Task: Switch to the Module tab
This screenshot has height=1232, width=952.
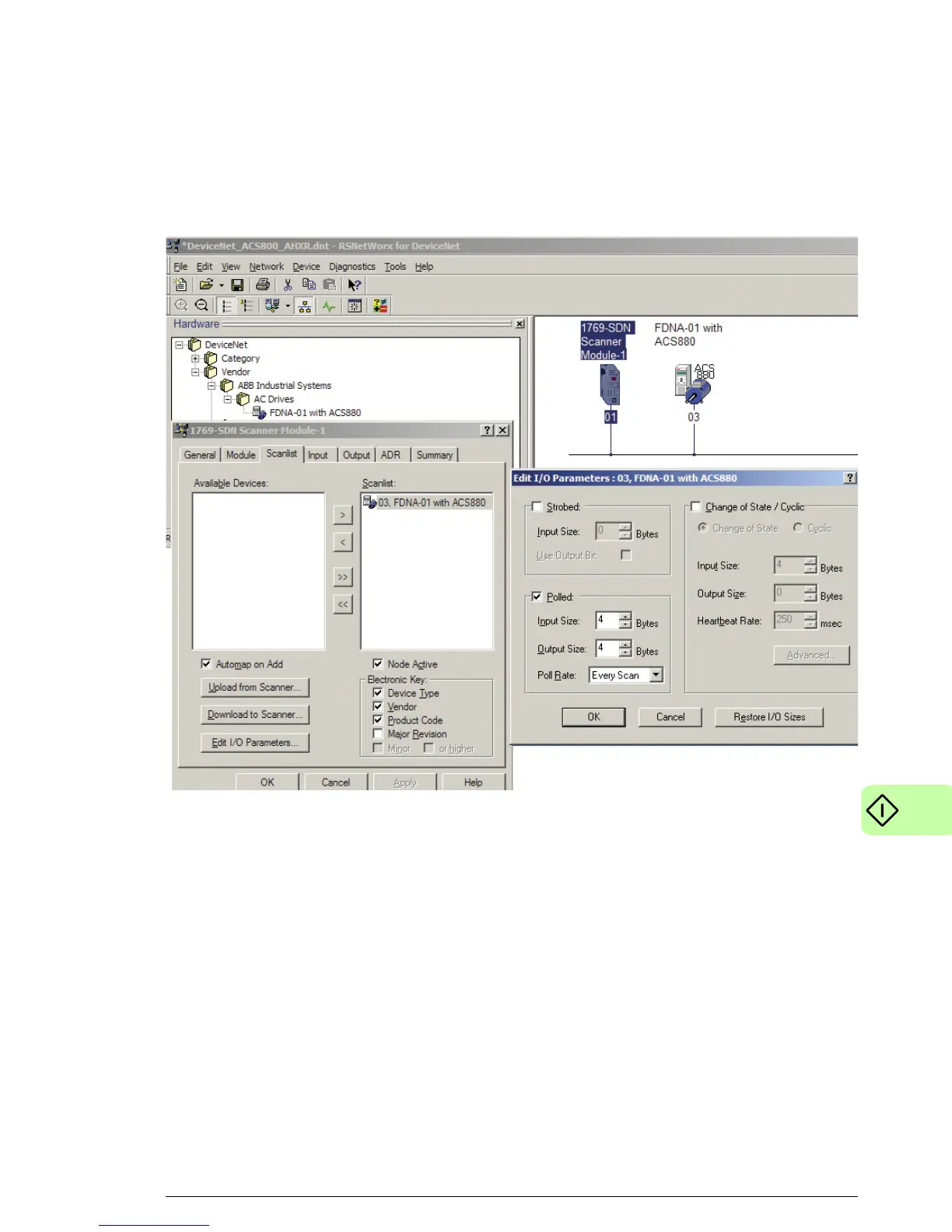Action: pyautogui.click(x=240, y=455)
